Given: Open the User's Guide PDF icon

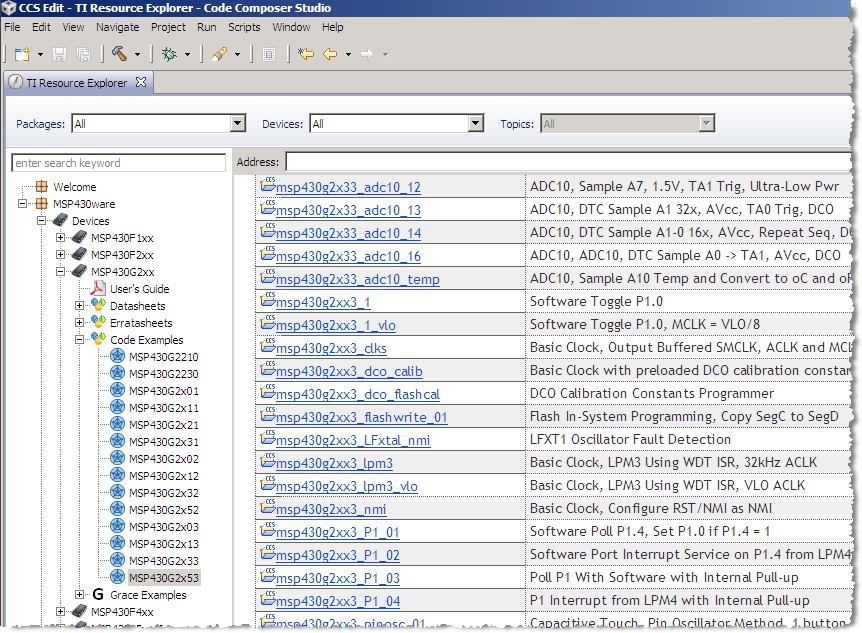Looking at the screenshot, I should [98, 288].
